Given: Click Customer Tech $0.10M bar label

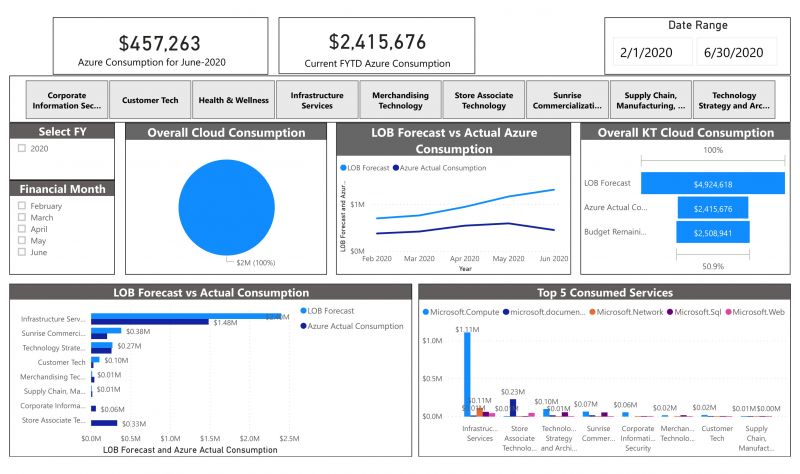Looking at the screenshot, I should pyautogui.click(x=116, y=360).
